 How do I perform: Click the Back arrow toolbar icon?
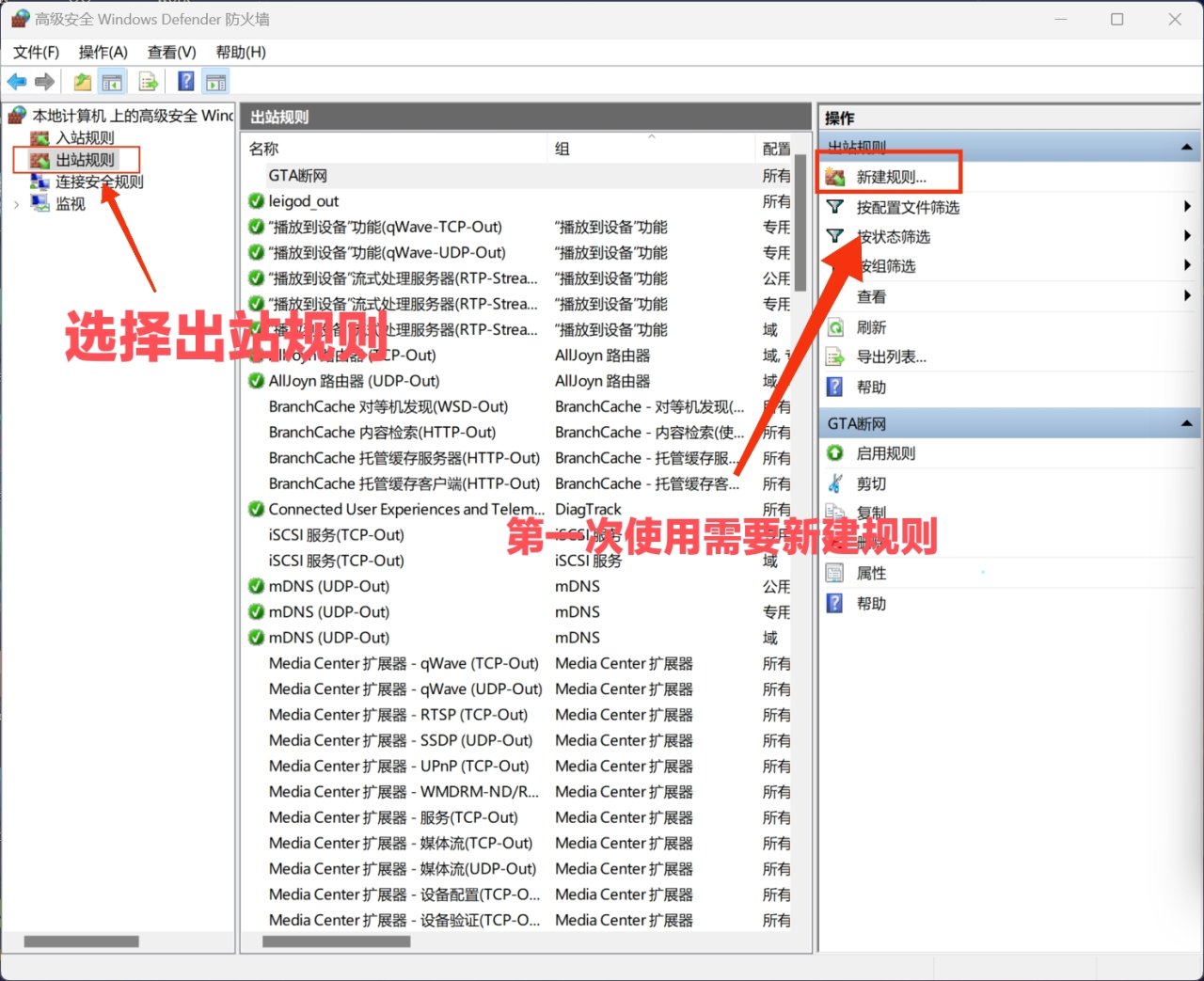[x=17, y=82]
